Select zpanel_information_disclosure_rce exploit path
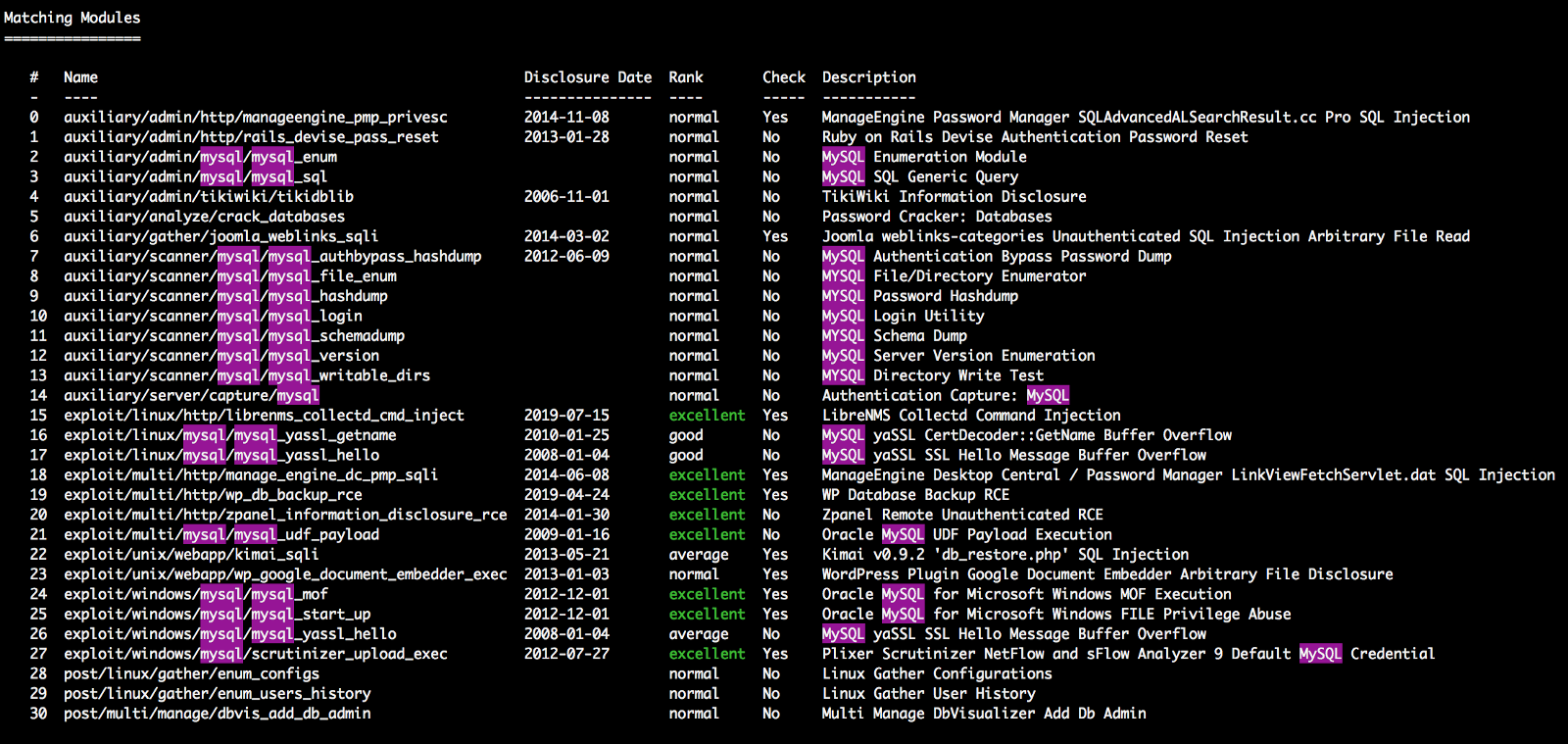 285,515
